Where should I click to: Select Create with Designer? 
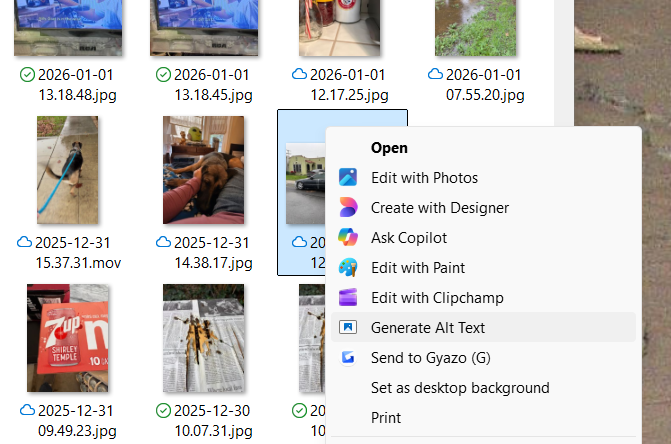(x=483, y=207)
